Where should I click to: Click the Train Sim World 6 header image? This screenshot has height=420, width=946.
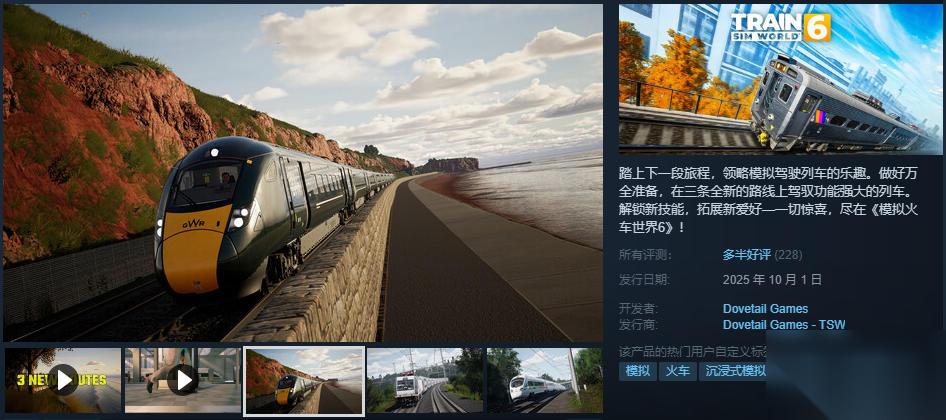tap(780, 79)
